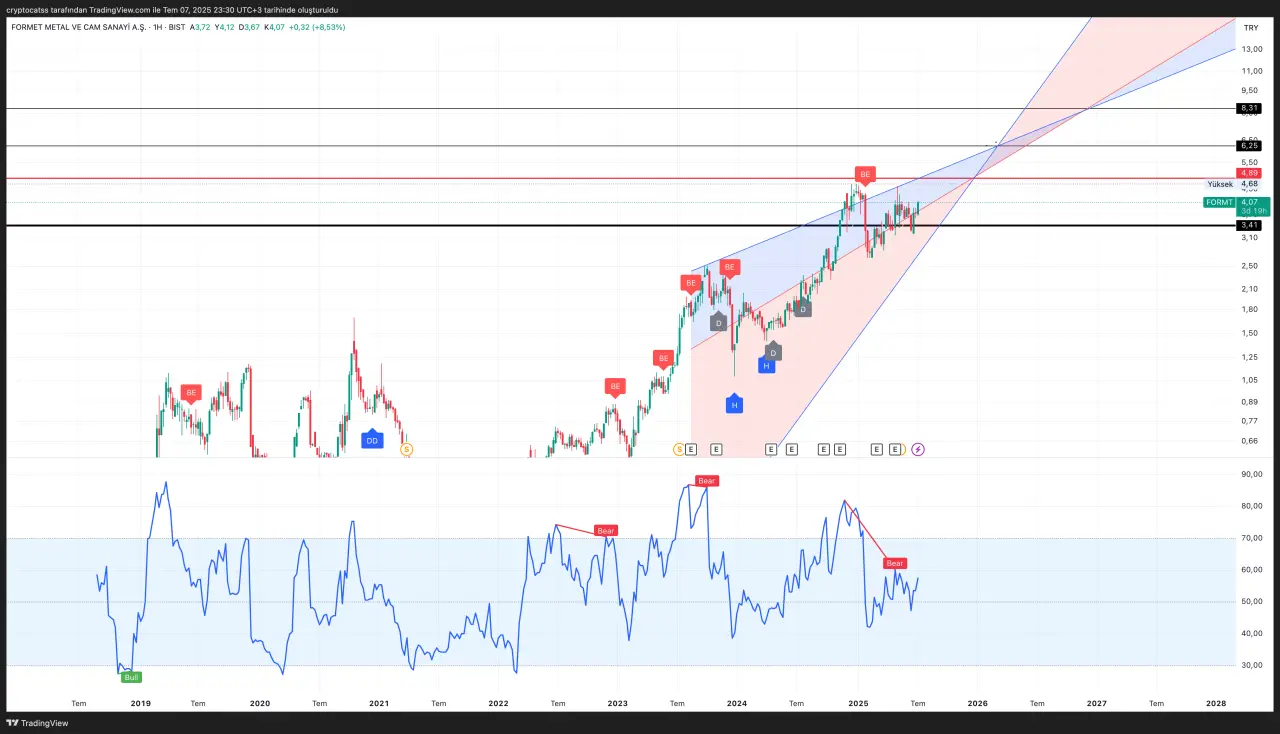
Task: Click the green Bull label on oscillator
Action: [x=131, y=677]
